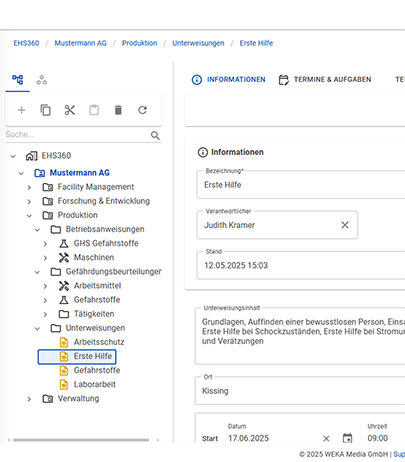Select the tree structure view tab icon
Screen dimensions: 405x462
tap(18, 80)
